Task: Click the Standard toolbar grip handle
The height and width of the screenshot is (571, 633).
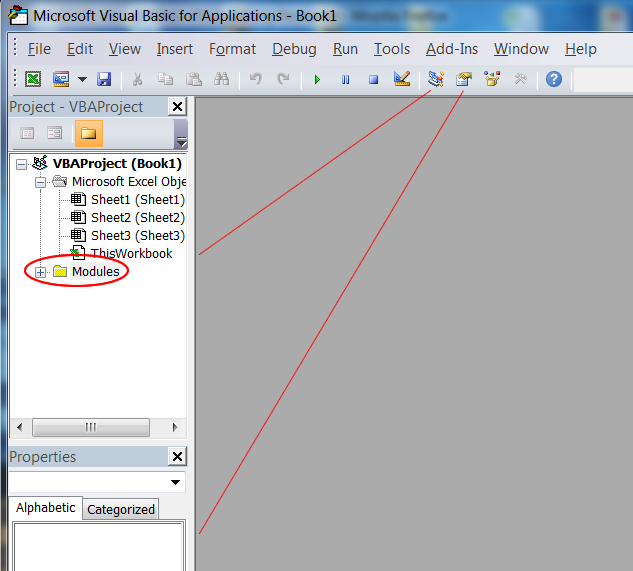Action: 15,78
